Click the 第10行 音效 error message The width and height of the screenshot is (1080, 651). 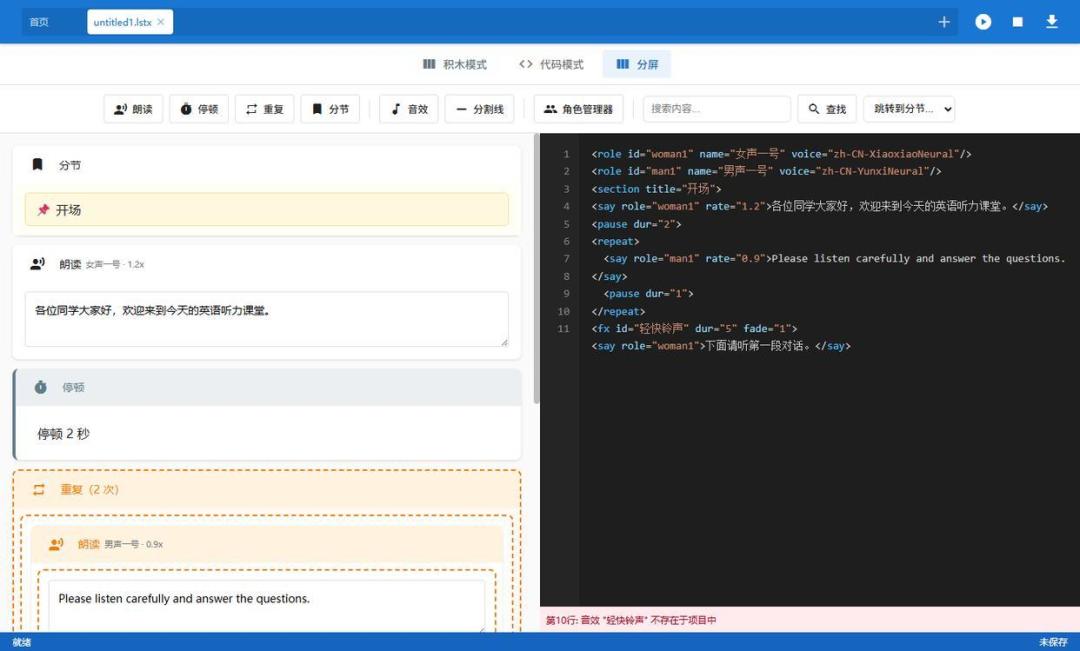[631, 620]
